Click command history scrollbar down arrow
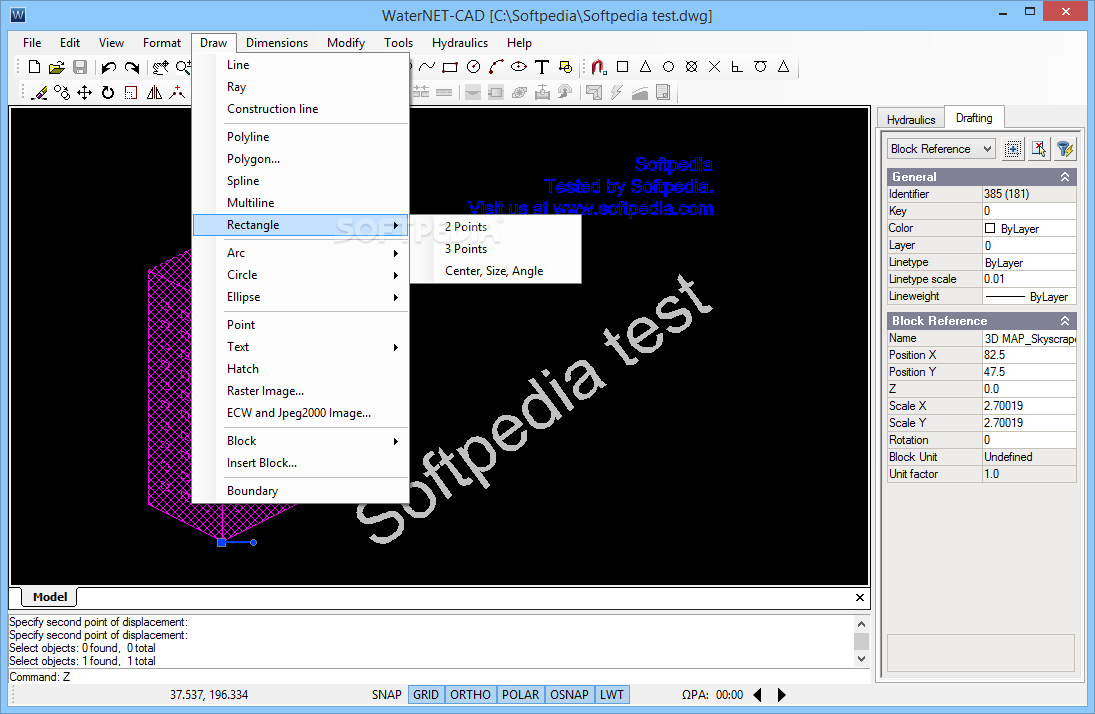The image size is (1095, 714). coord(861,658)
